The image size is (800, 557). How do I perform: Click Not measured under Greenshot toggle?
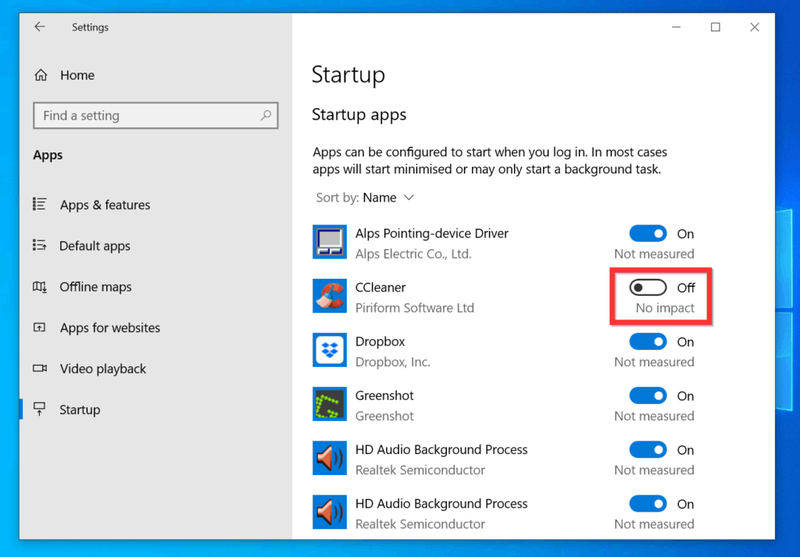click(654, 416)
